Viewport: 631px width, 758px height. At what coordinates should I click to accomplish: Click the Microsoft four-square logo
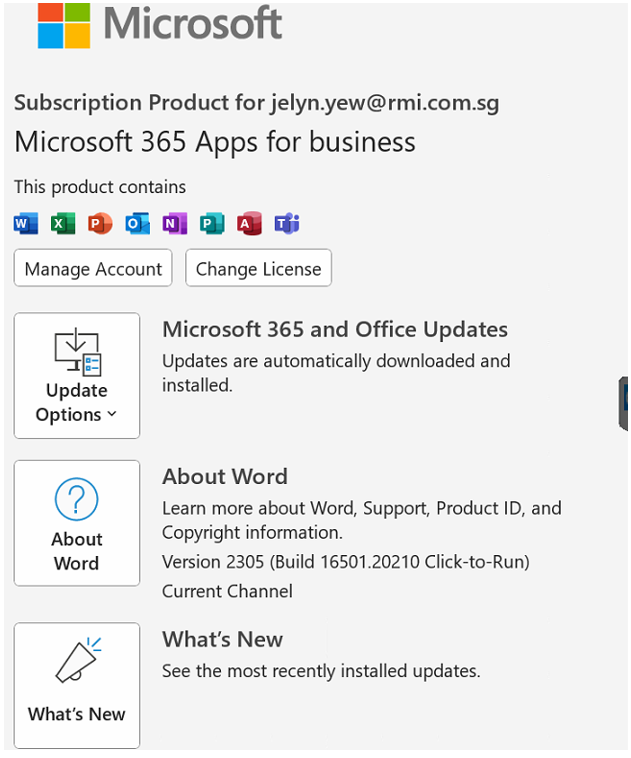click(x=64, y=26)
